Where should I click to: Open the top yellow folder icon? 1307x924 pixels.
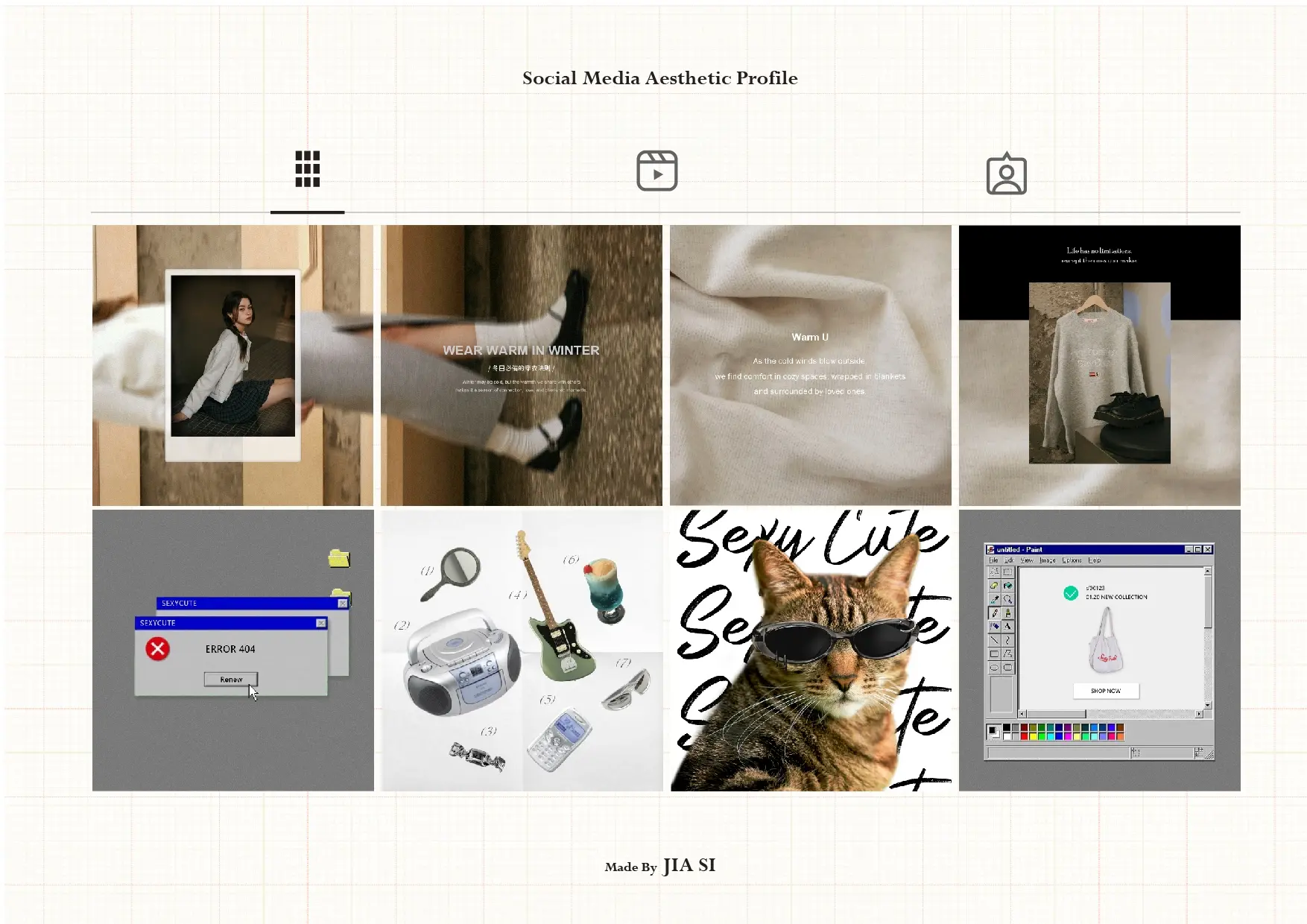(x=339, y=558)
